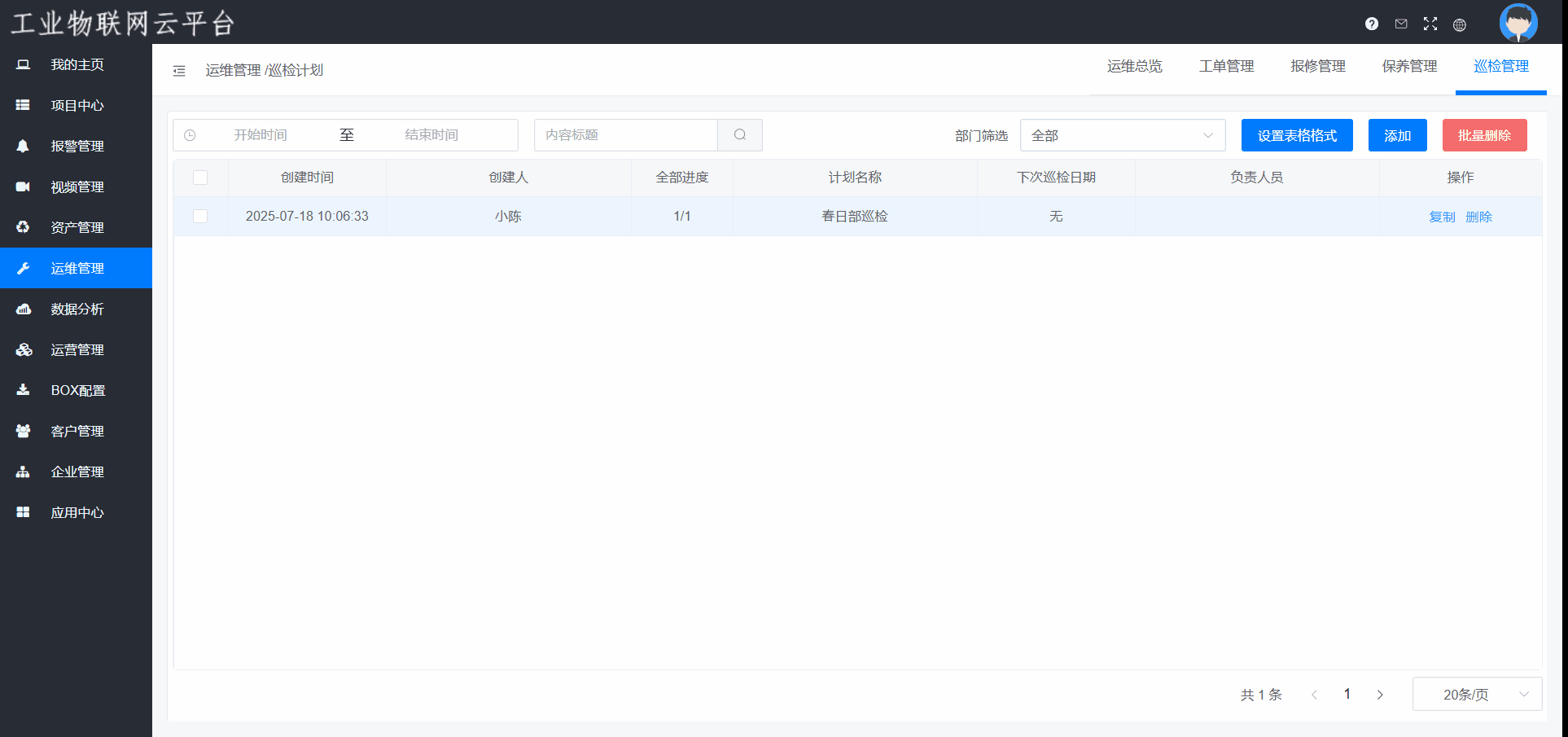Open the user avatar in header

1518,22
